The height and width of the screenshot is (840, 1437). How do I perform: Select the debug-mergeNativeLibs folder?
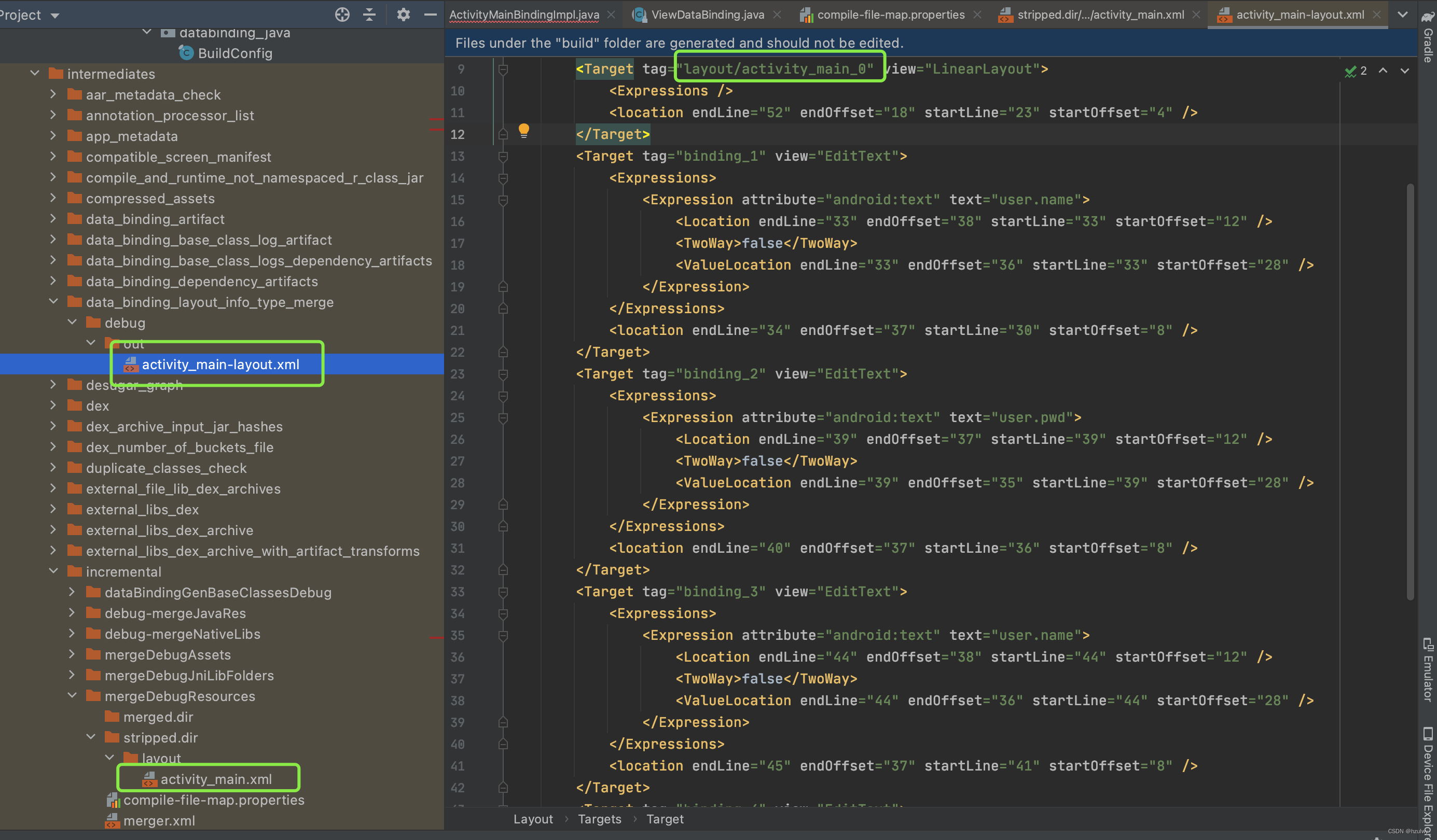[x=183, y=634]
